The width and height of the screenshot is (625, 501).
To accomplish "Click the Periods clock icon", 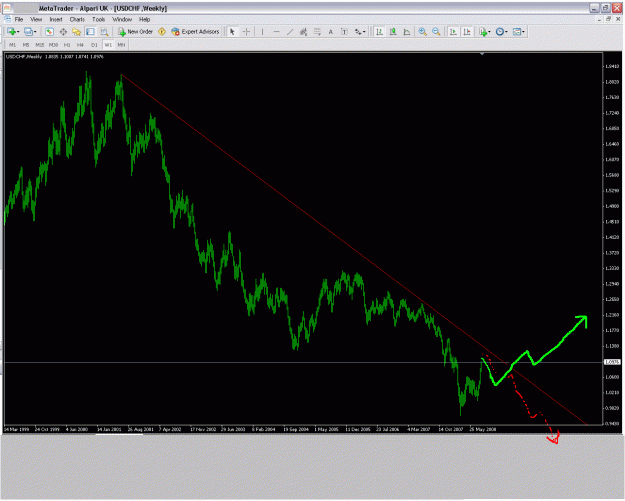I will coord(499,32).
